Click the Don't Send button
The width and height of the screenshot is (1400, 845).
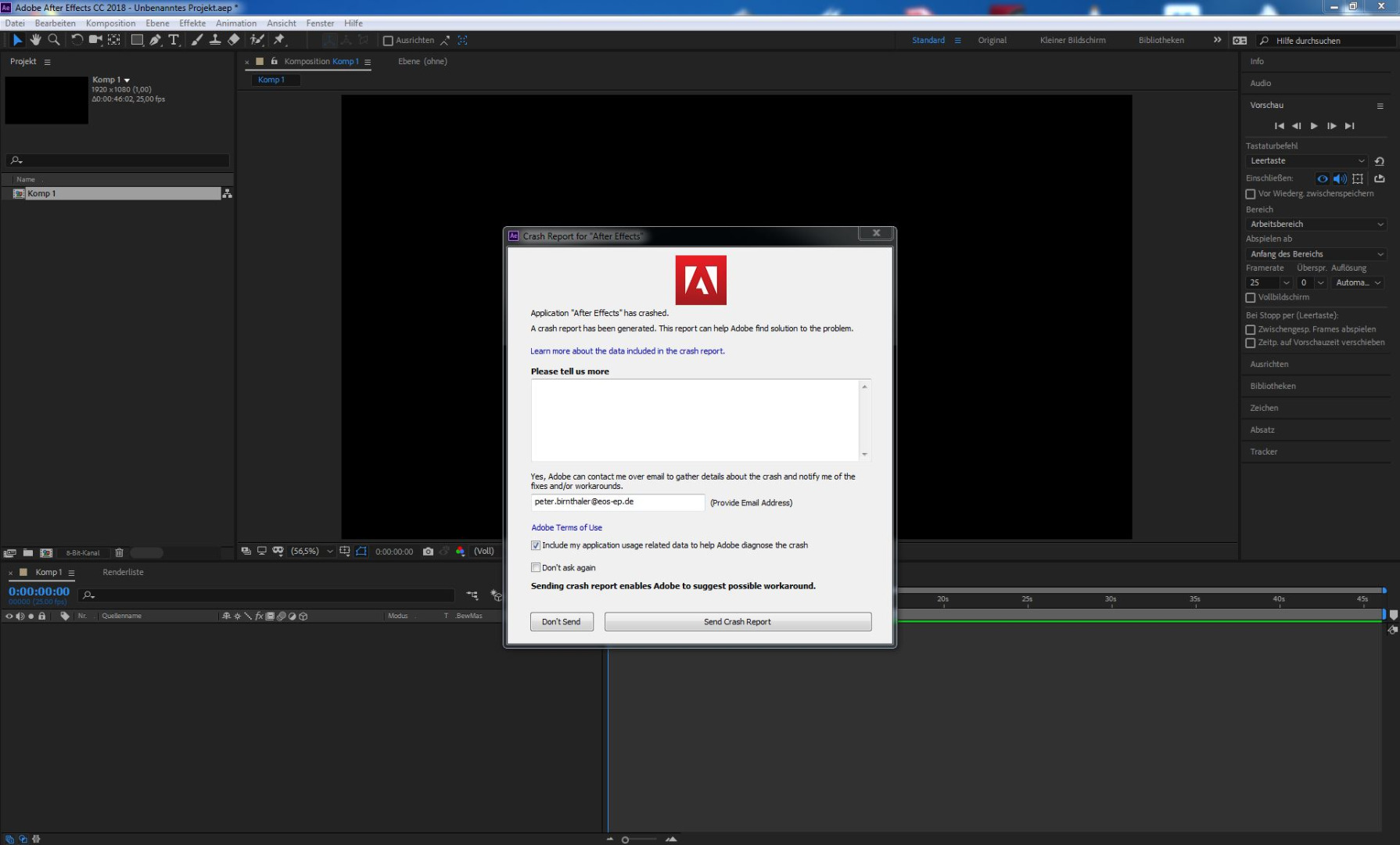tap(562, 621)
